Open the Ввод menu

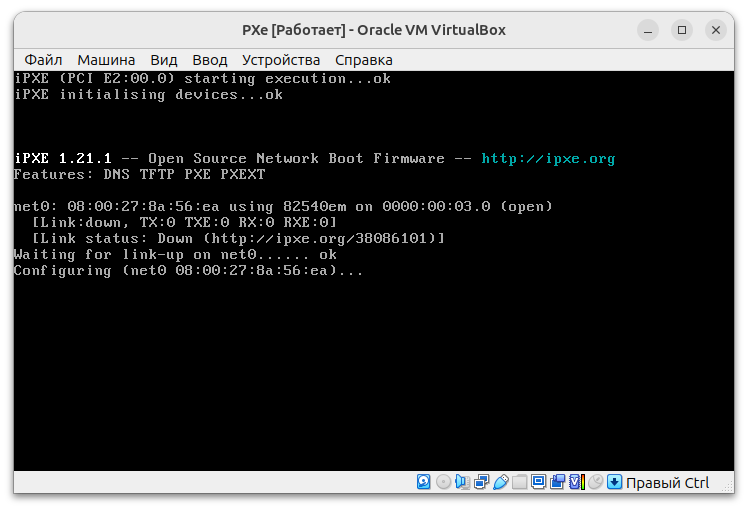[x=209, y=60]
